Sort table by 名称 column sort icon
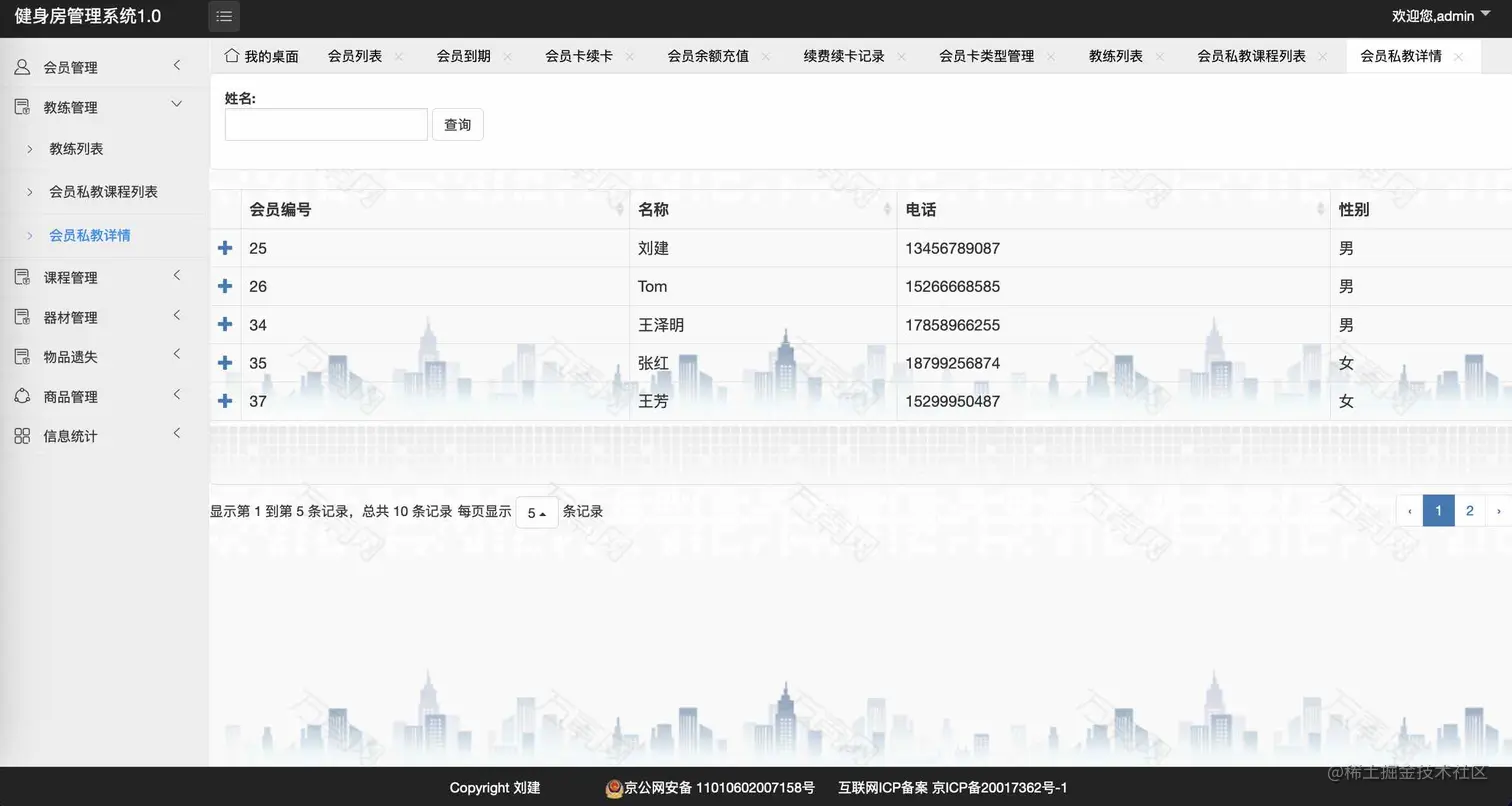This screenshot has height=806, width=1512. [x=888, y=210]
